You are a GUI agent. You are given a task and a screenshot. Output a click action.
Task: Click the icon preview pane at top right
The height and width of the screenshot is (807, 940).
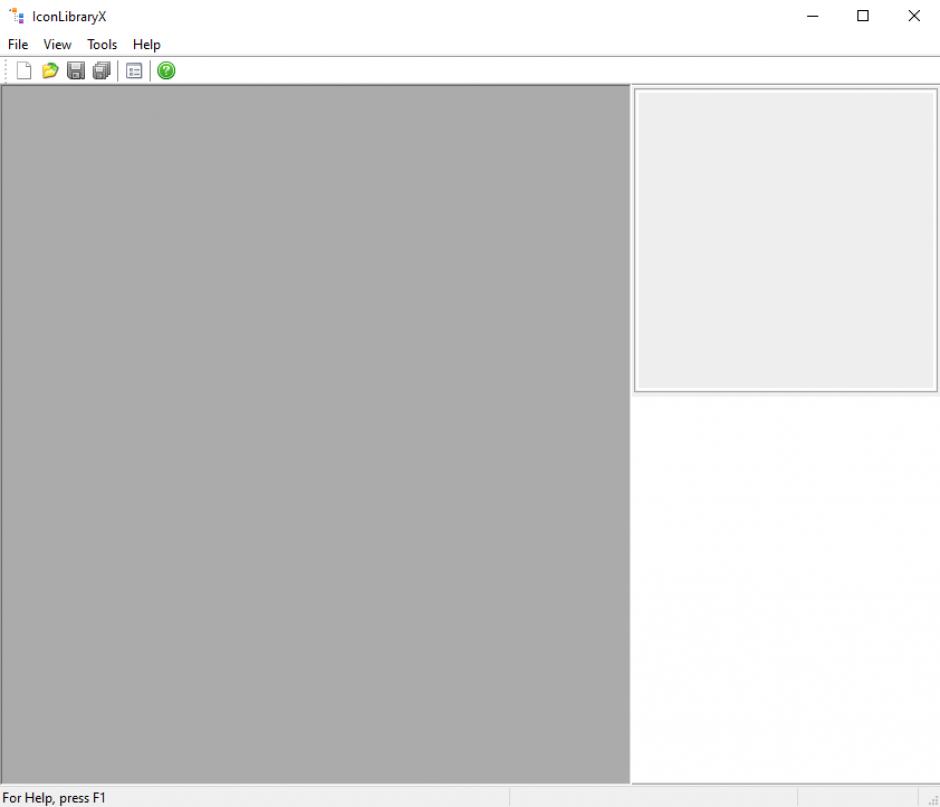[x=785, y=240]
